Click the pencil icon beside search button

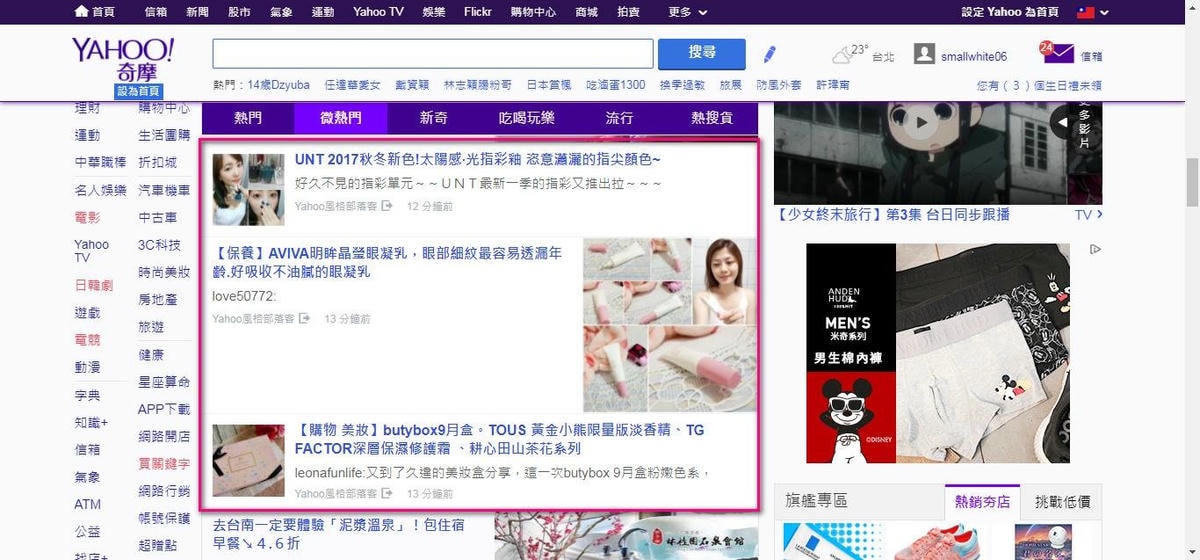[x=769, y=54]
